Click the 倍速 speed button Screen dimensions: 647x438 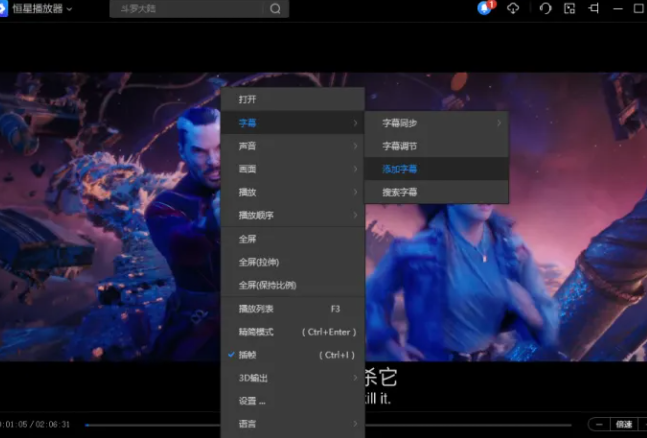click(624, 424)
